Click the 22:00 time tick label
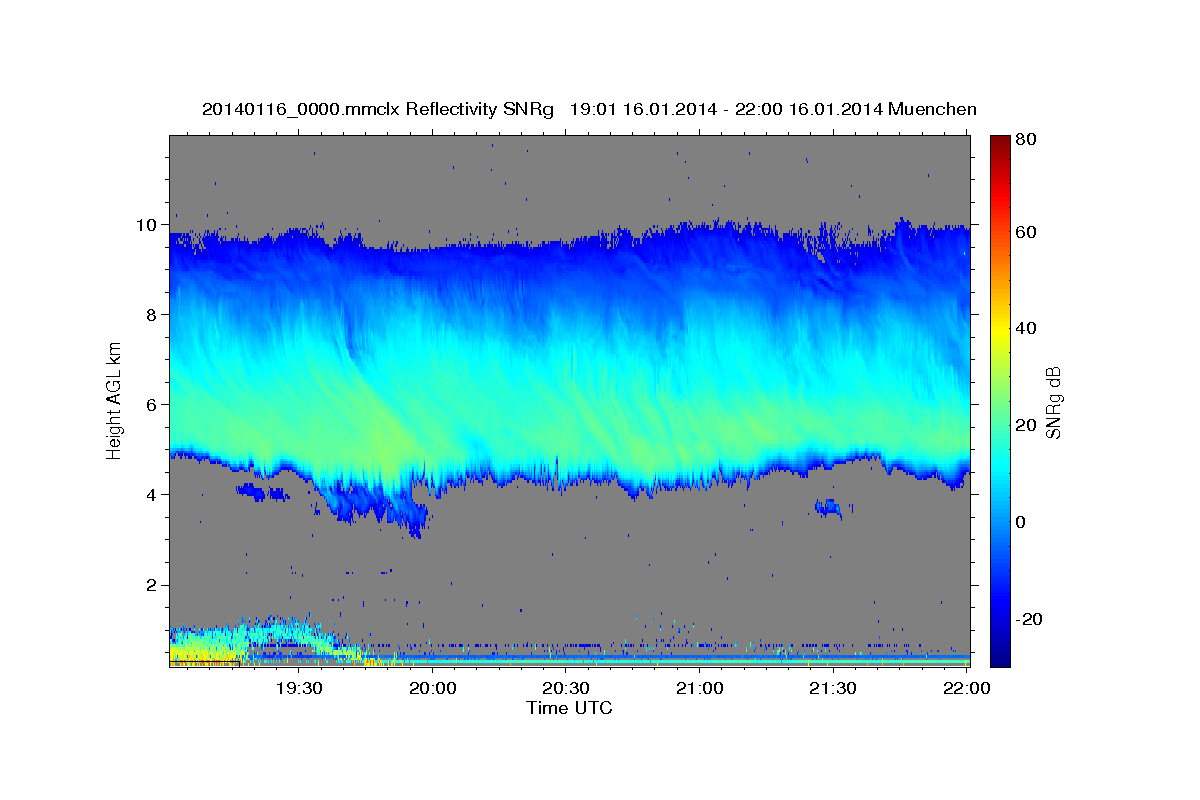The width and height of the screenshot is (1200, 800). [965, 688]
